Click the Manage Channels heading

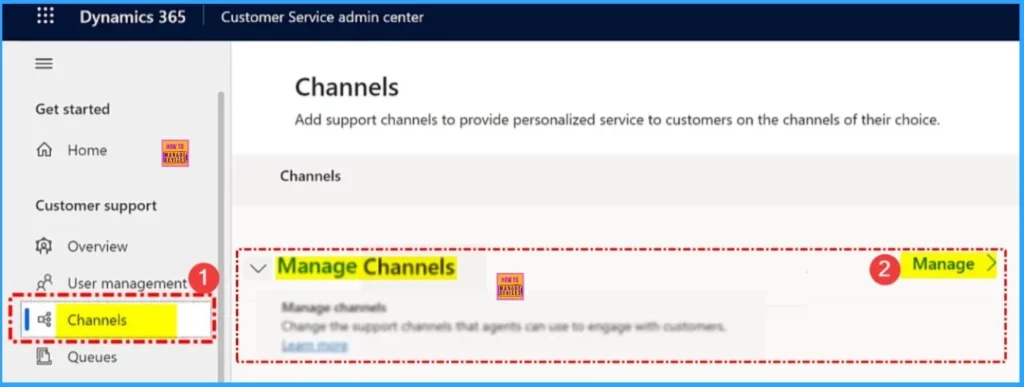366,267
